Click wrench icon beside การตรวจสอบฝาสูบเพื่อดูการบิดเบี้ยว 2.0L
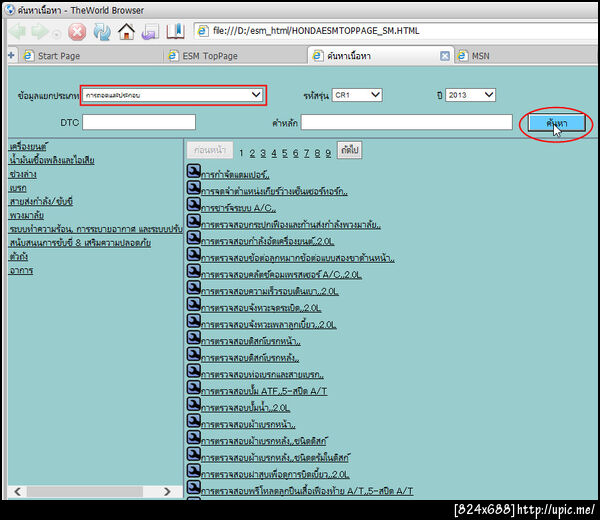Image resolution: width=600 pixels, height=520 pixels. 194,470
